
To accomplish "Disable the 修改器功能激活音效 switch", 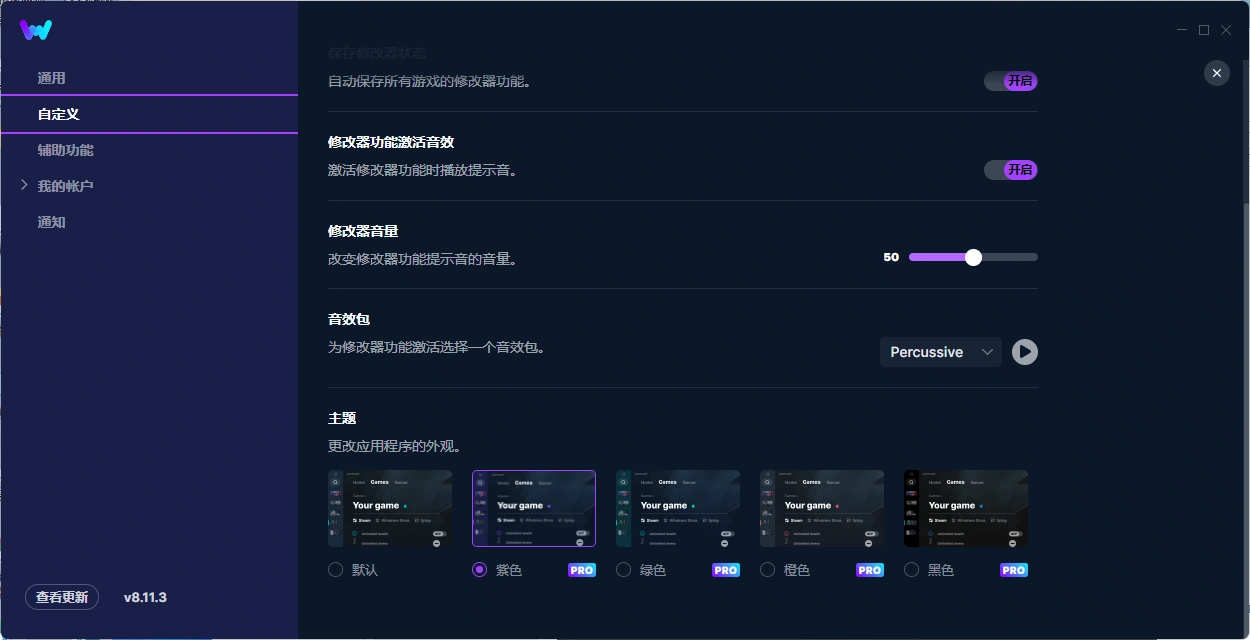I will click(1010, 170).
